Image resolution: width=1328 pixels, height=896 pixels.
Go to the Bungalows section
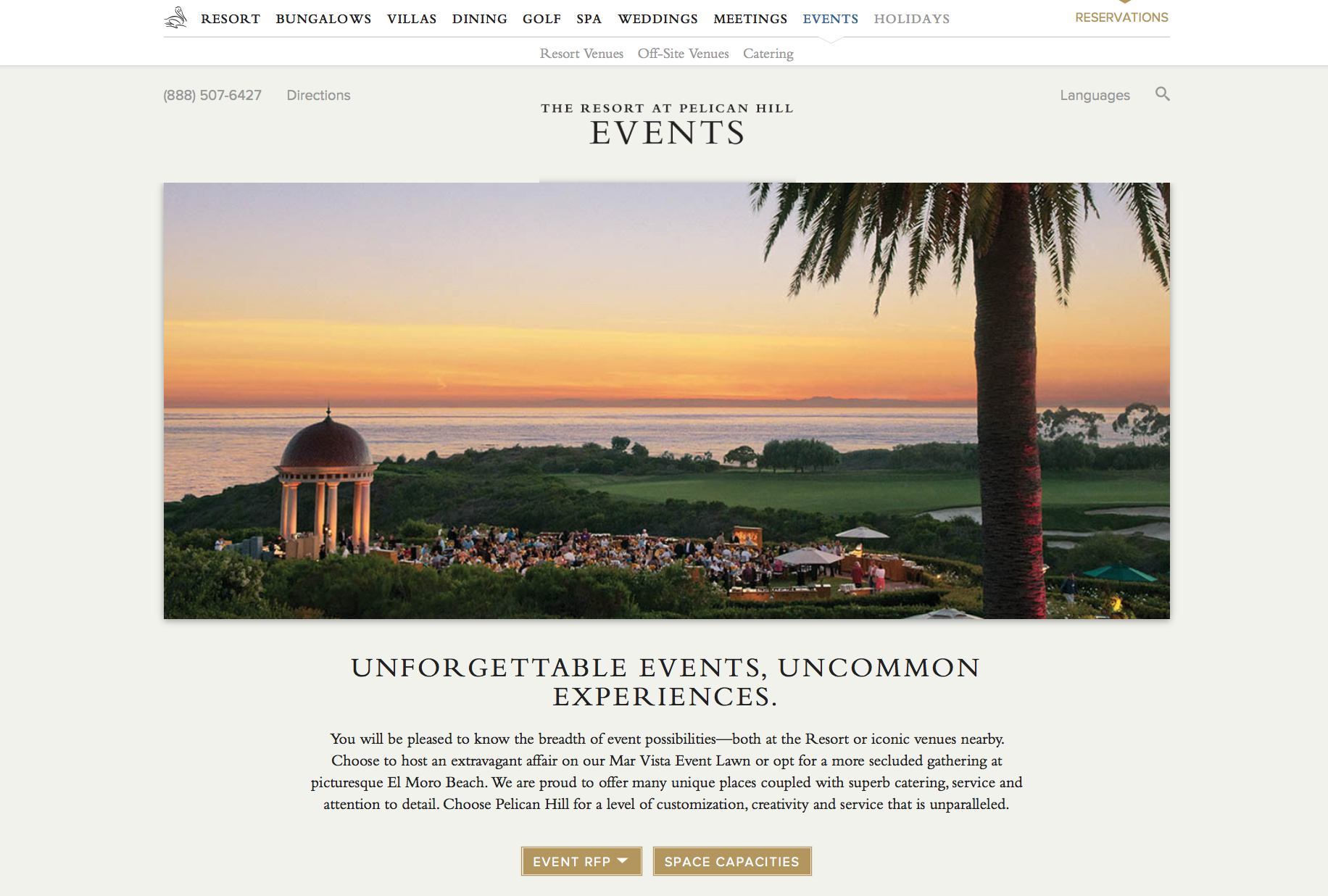pos(323,19)
